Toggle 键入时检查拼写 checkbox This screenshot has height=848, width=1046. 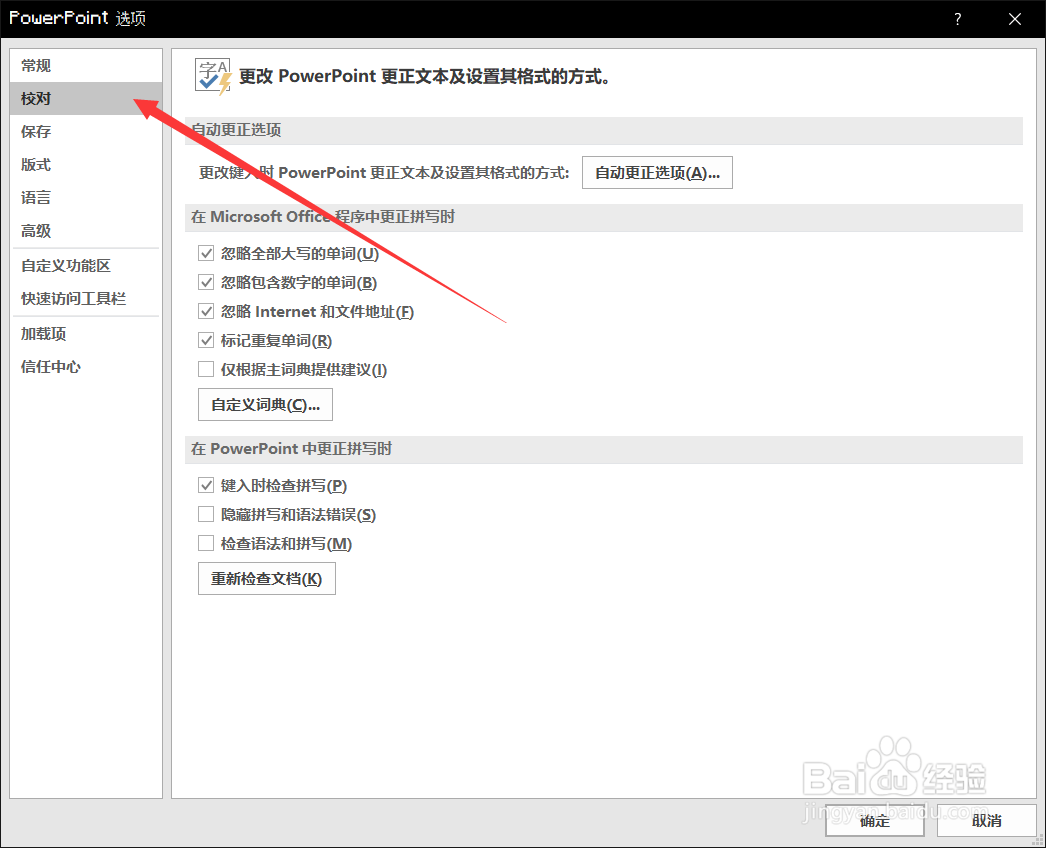coord(206,486)
